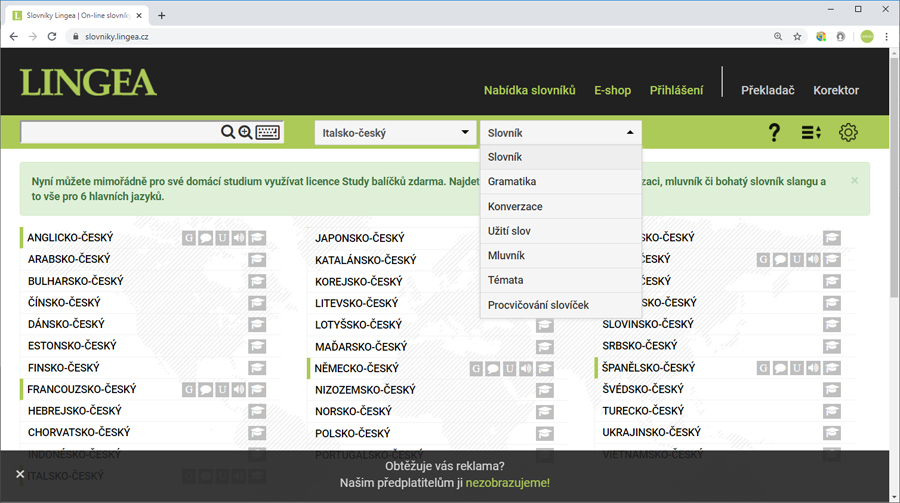Click graduation cap icon for Čínsko-český
The width and height of the screenshot is (900, 503).
pos(257,303)
